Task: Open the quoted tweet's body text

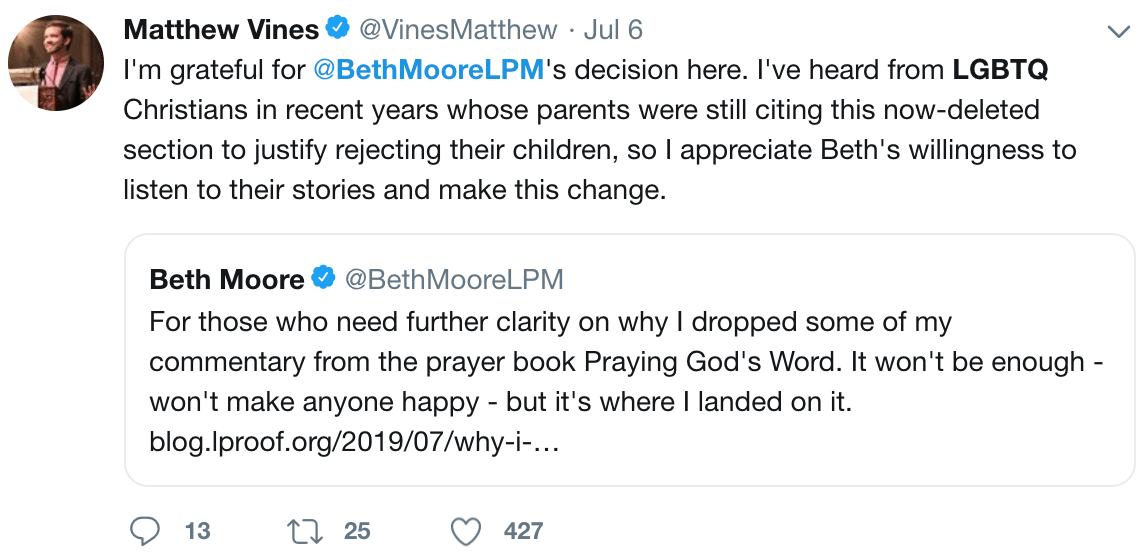Action: pyautogui.click(x=600, y=363)
